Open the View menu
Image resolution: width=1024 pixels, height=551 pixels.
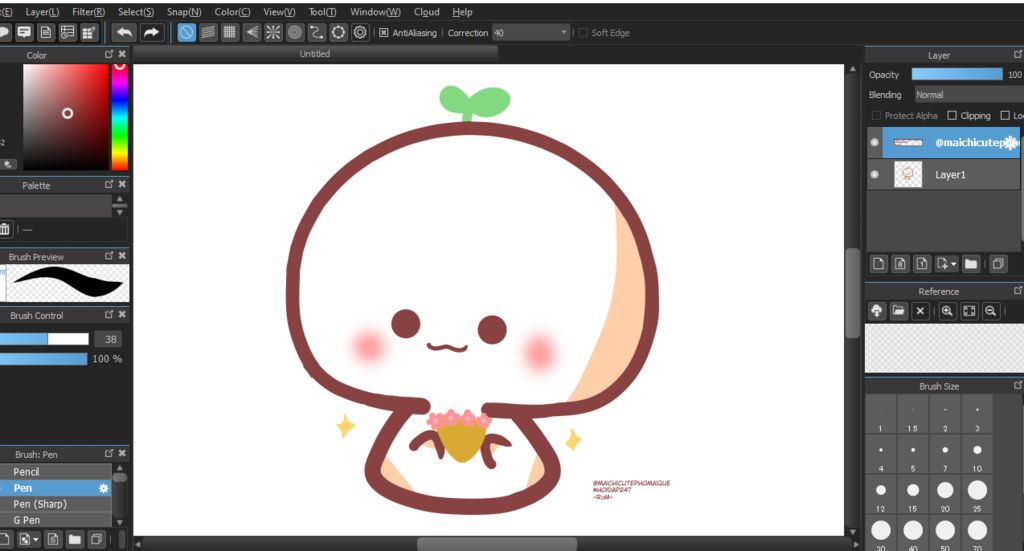point(279,12)
